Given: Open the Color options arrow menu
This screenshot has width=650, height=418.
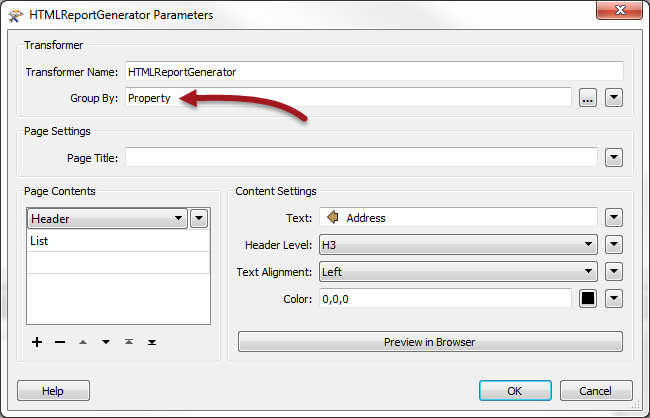Looking at the screenshot, I should (614, 299).
